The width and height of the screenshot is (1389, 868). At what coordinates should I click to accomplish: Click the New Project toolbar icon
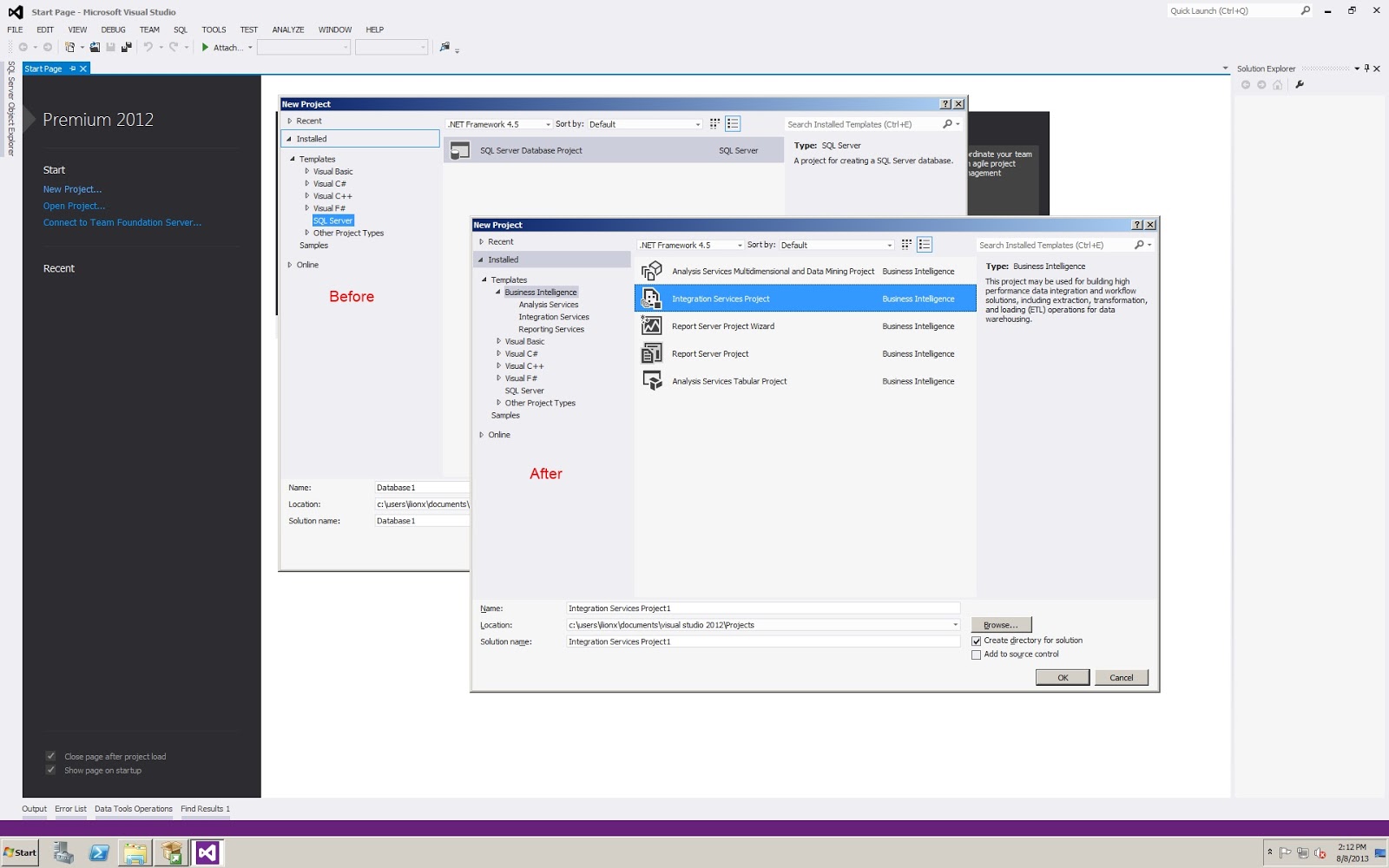pos(69,47)
